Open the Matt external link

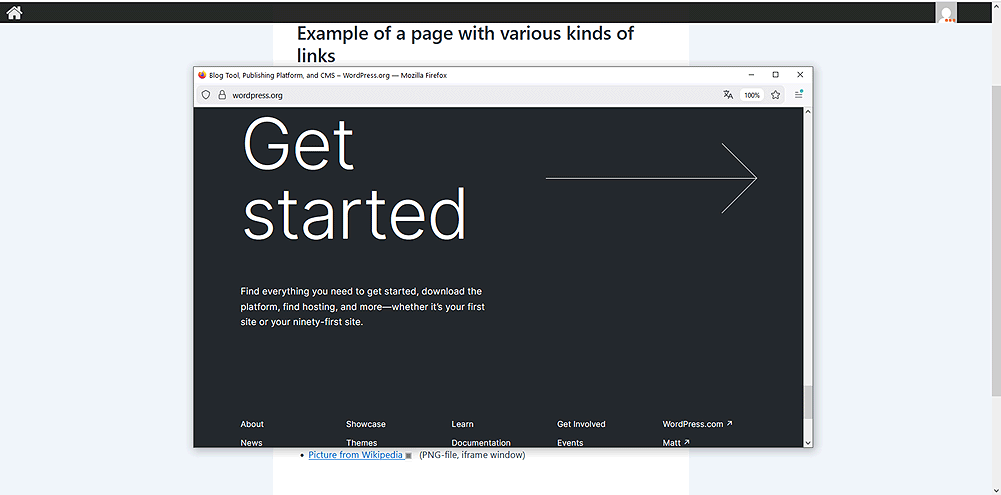tap(676, 443)
